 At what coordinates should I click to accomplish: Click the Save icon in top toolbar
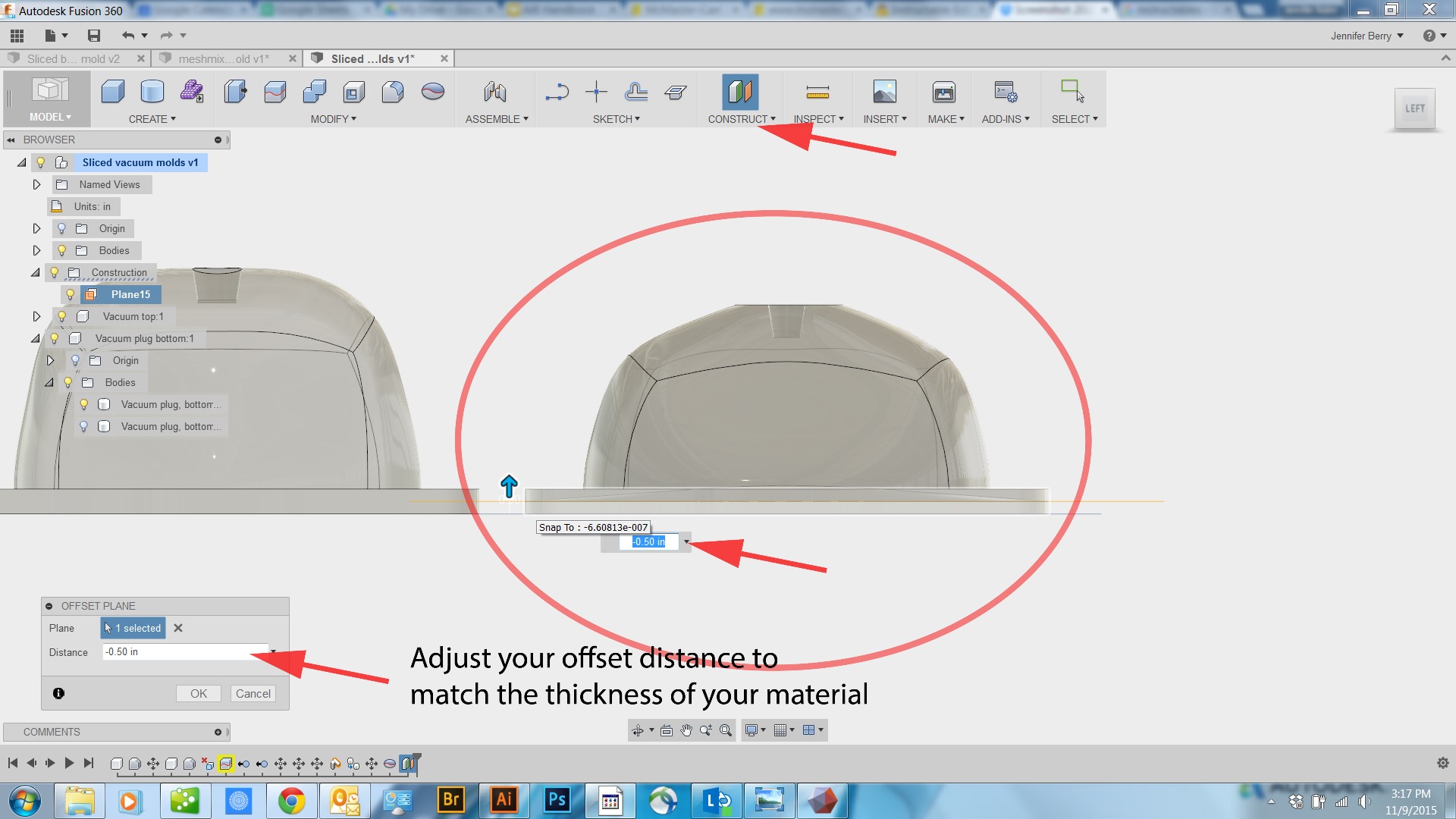(x=94, y=36)
